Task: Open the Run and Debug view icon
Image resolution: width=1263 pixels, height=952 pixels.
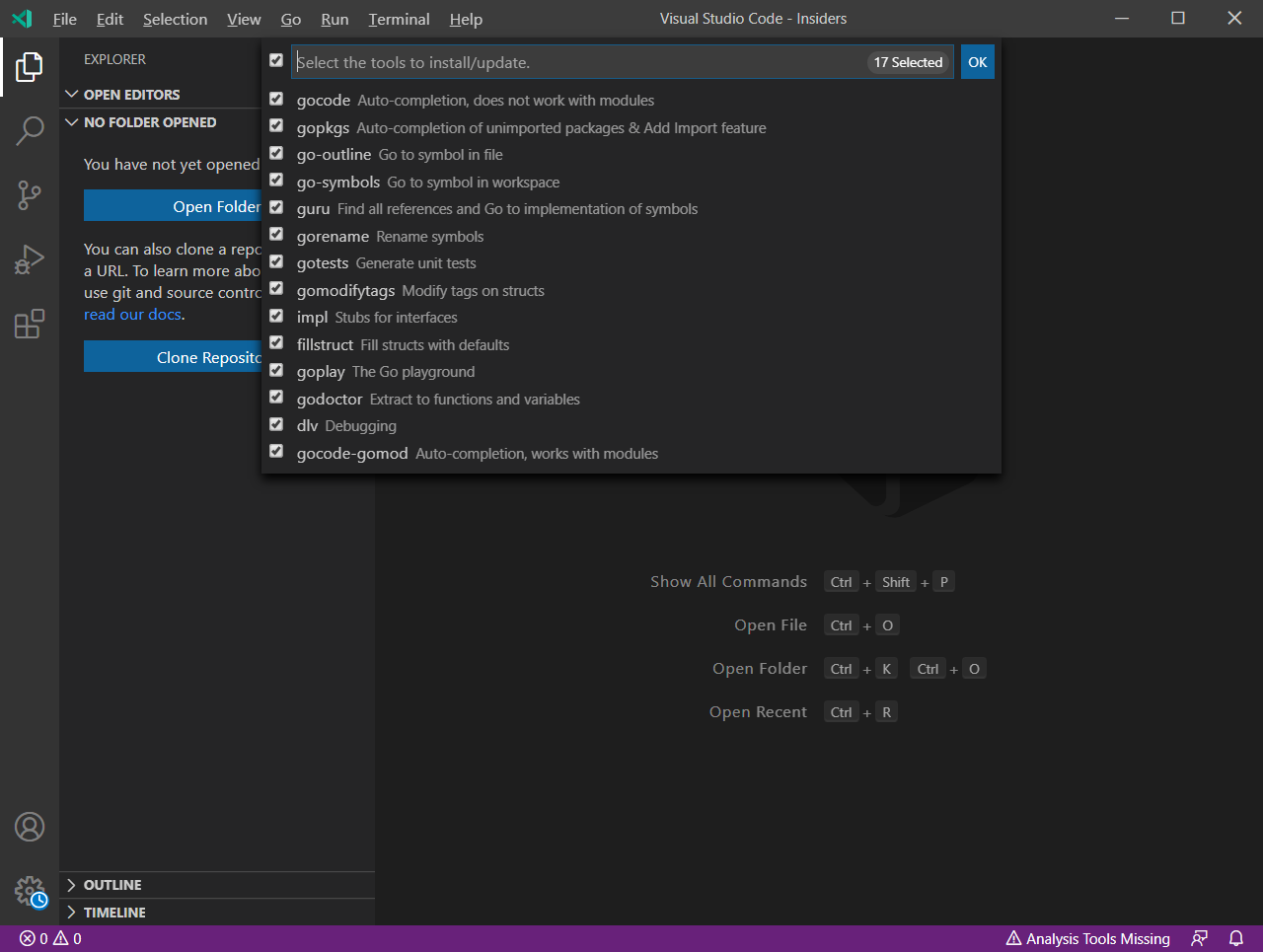Action: tap(30, 259)
